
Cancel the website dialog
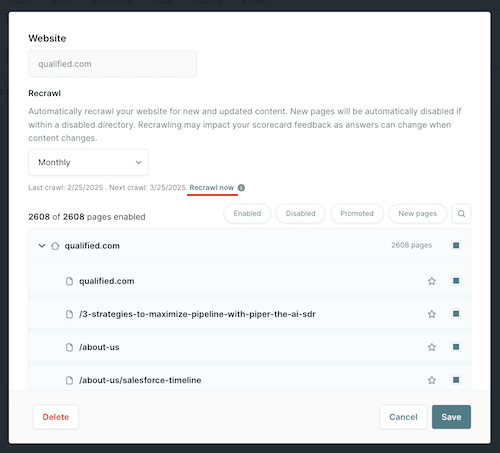tap(403, 417)
